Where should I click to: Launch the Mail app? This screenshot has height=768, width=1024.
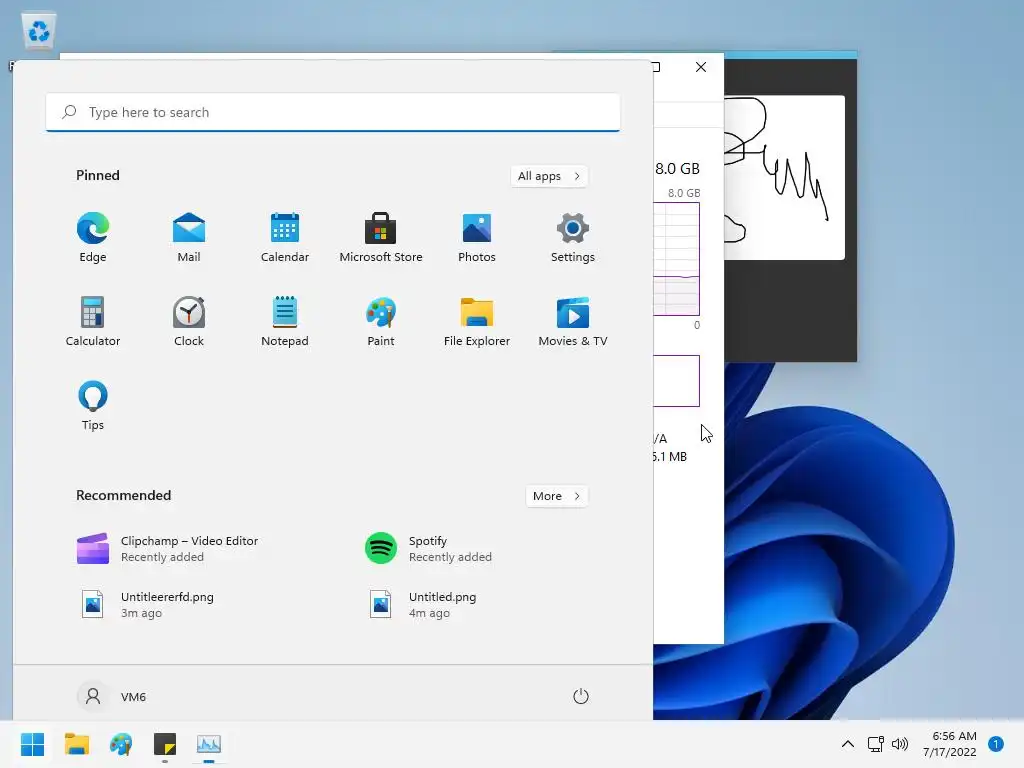point(189,237)
